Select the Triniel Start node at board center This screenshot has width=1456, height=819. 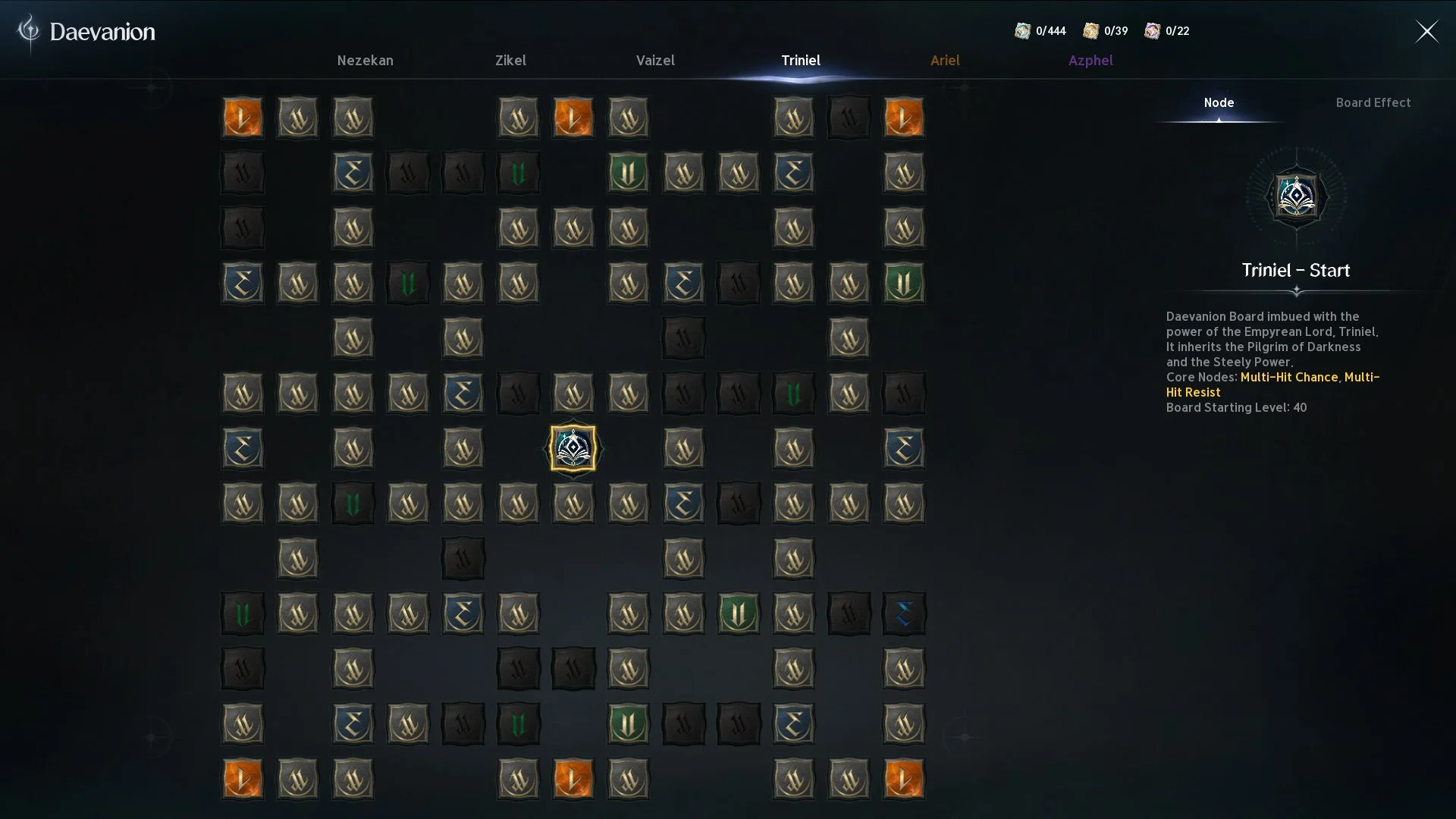point(573,448)
